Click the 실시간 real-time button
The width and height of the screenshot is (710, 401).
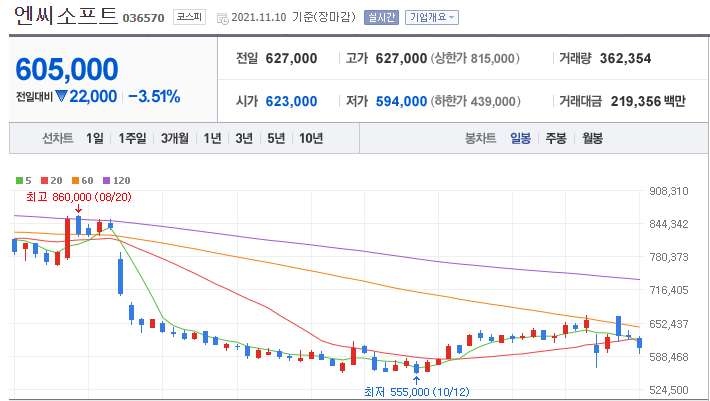[x=381, y=18]
